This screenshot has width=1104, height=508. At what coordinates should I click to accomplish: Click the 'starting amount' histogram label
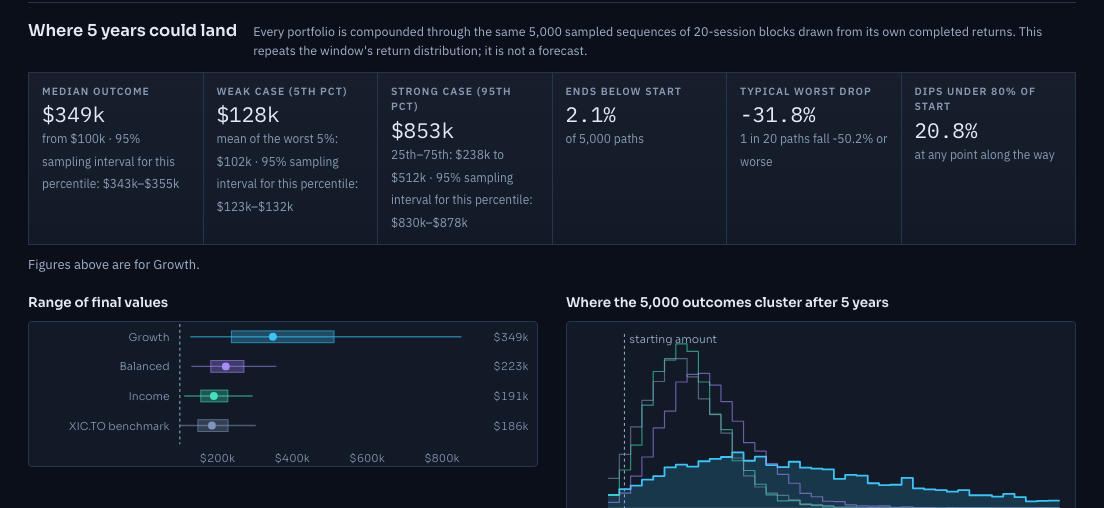(672, 339)
